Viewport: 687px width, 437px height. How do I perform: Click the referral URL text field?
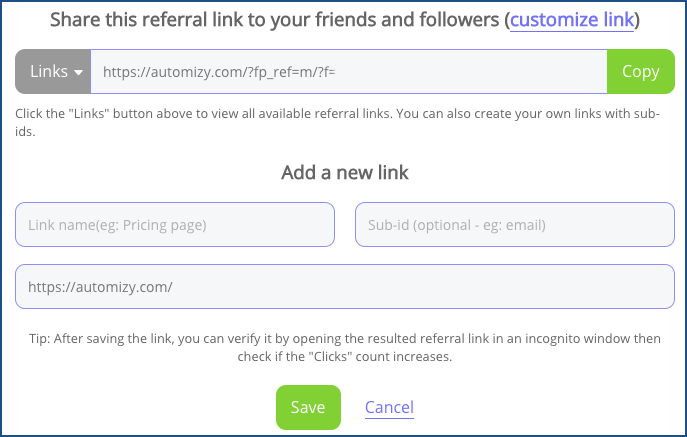(348, 72)
